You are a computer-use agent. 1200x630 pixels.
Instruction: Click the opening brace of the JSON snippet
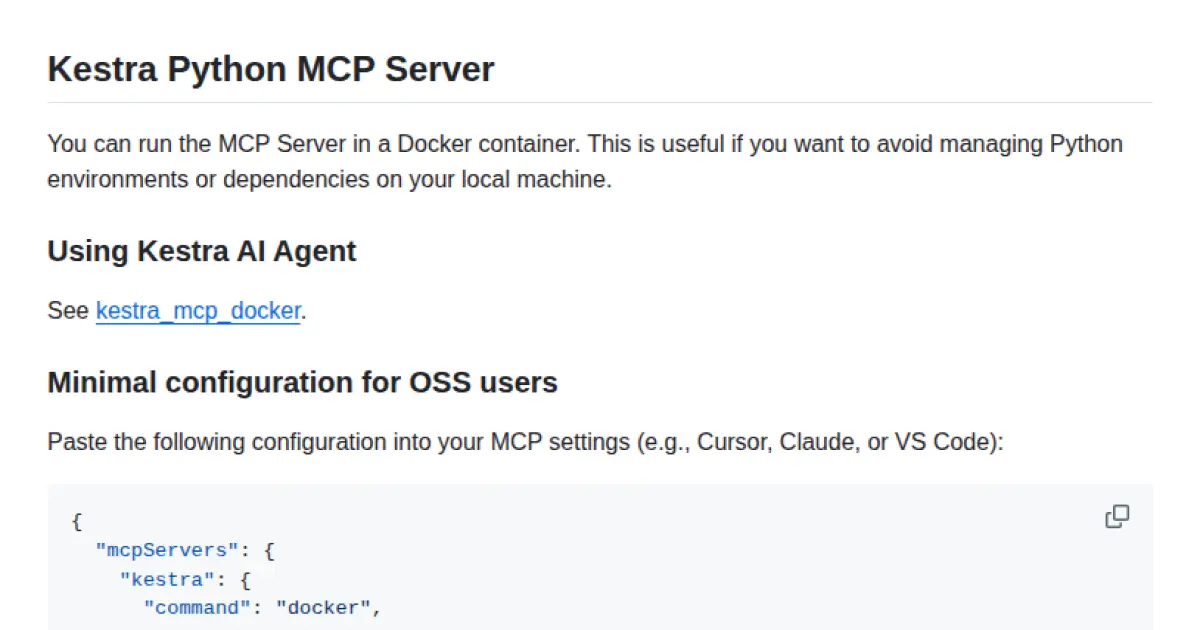75,521
